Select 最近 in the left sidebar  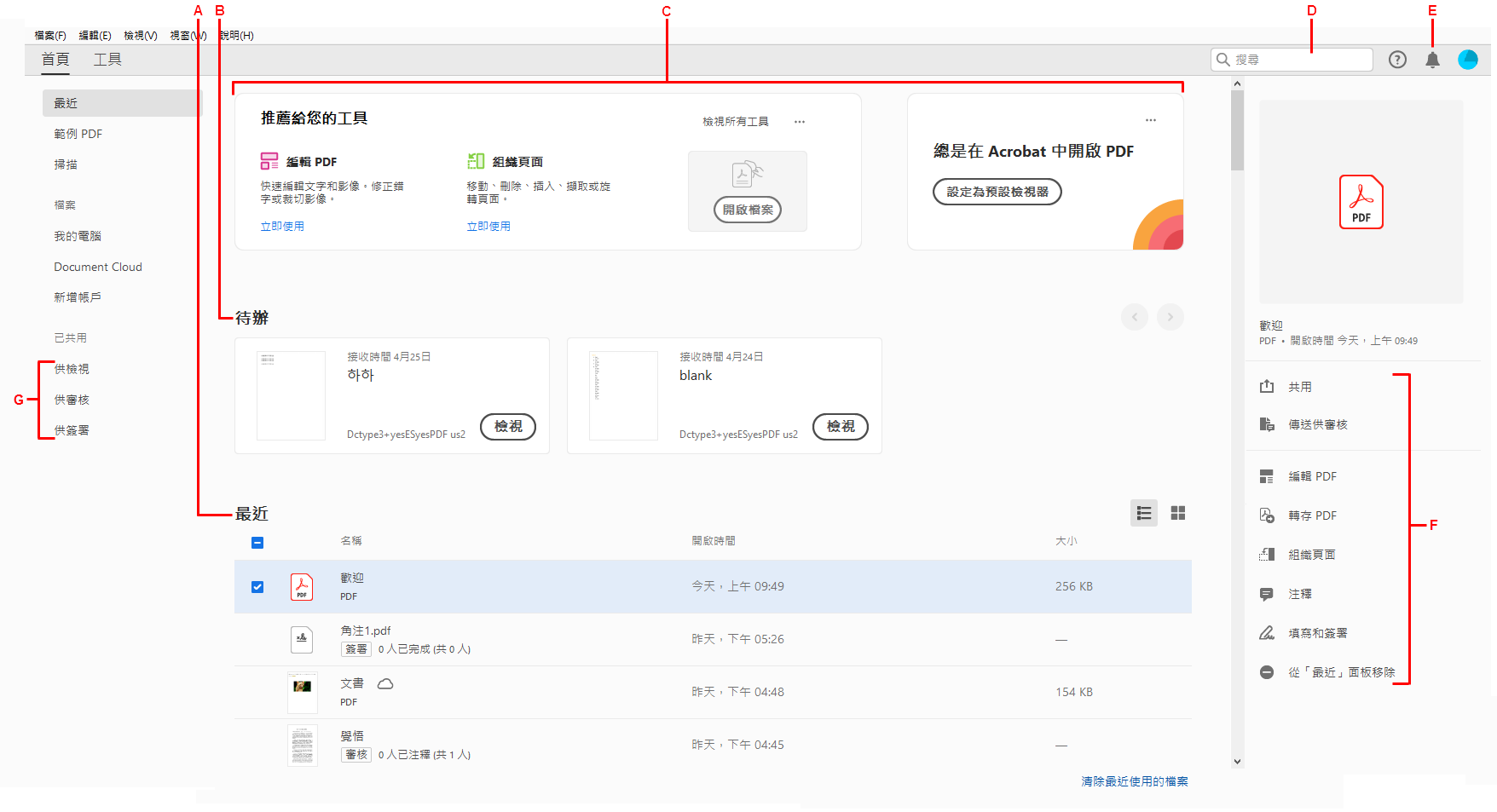coord(123,103)
